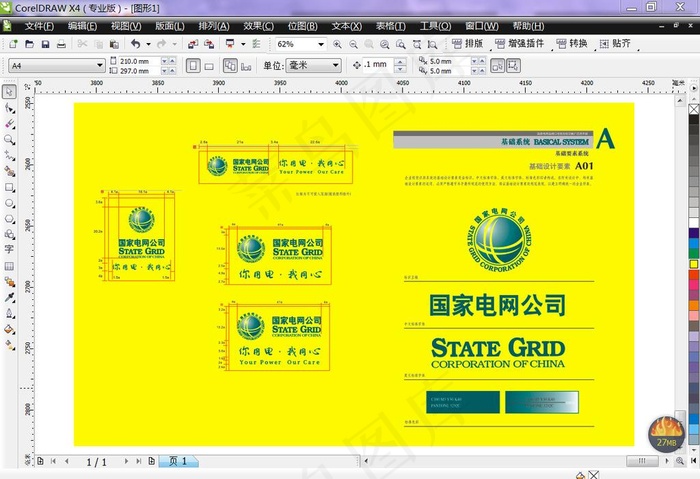Open the 编辑(E) menu

(82, 26)
